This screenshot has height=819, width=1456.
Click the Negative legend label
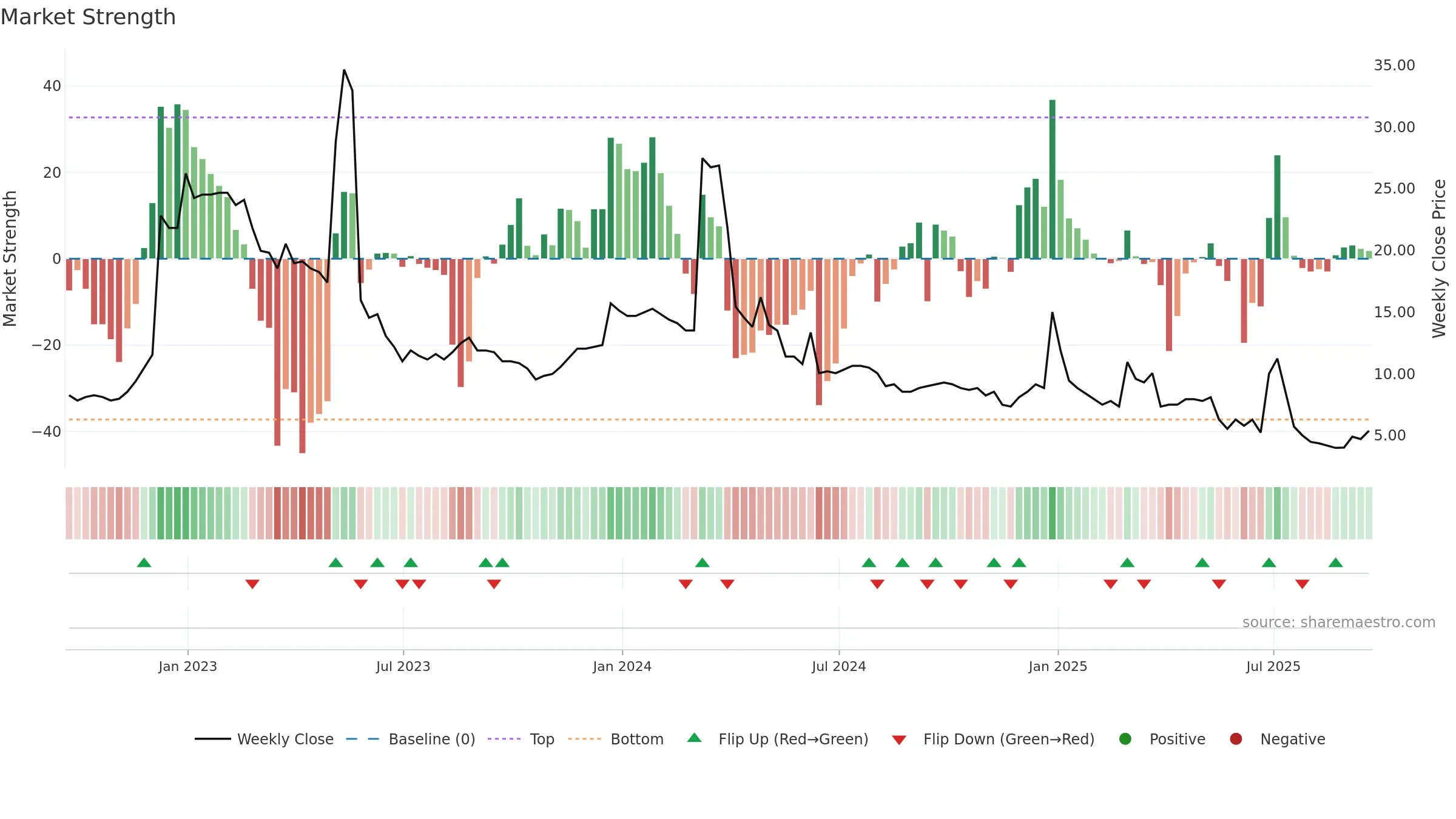(1293, 739)
